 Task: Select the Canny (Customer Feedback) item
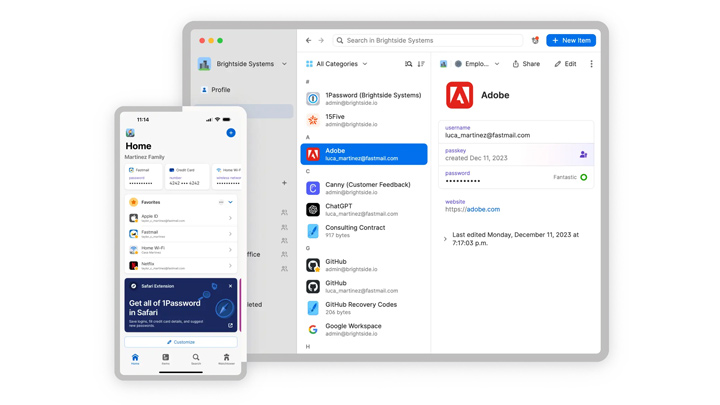[x=364, y=188]
